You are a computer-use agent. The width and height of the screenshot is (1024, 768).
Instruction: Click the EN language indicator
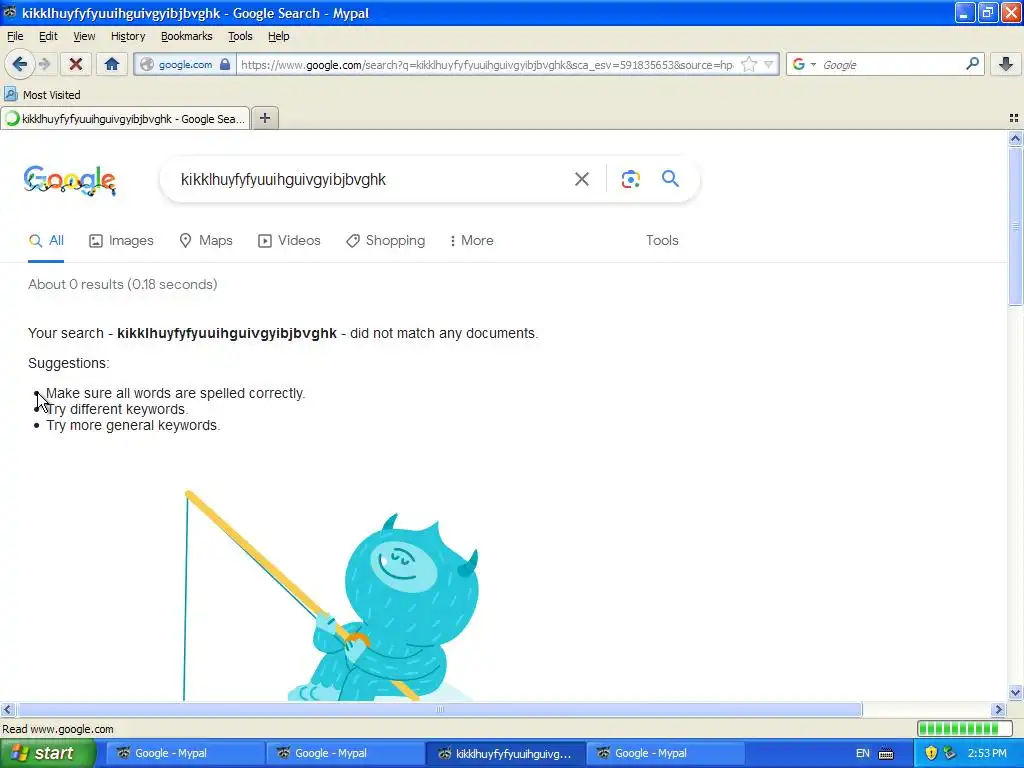(x=863, y=754)
